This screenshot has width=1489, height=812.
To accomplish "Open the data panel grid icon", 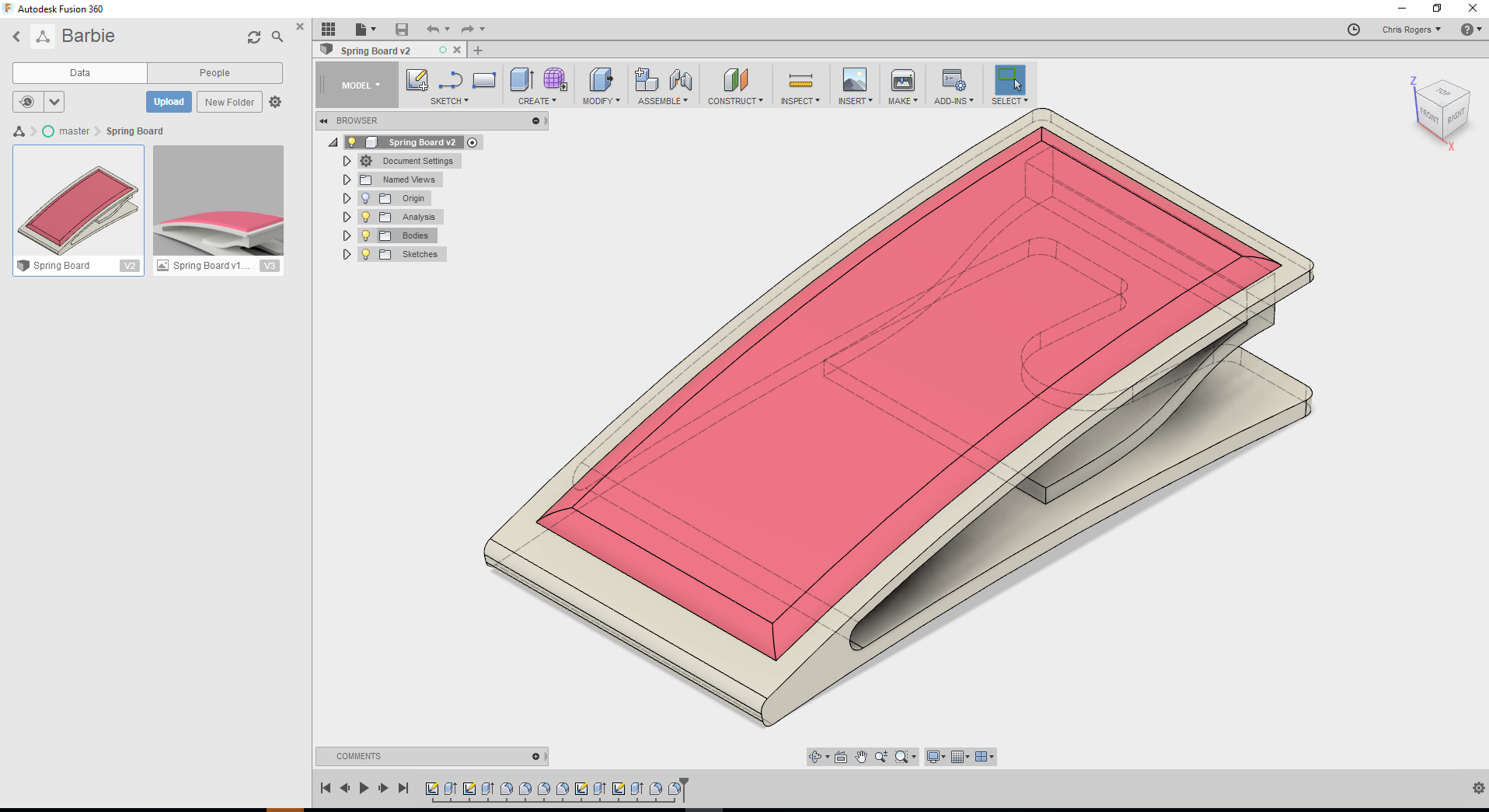I will [x=329, y=29].
